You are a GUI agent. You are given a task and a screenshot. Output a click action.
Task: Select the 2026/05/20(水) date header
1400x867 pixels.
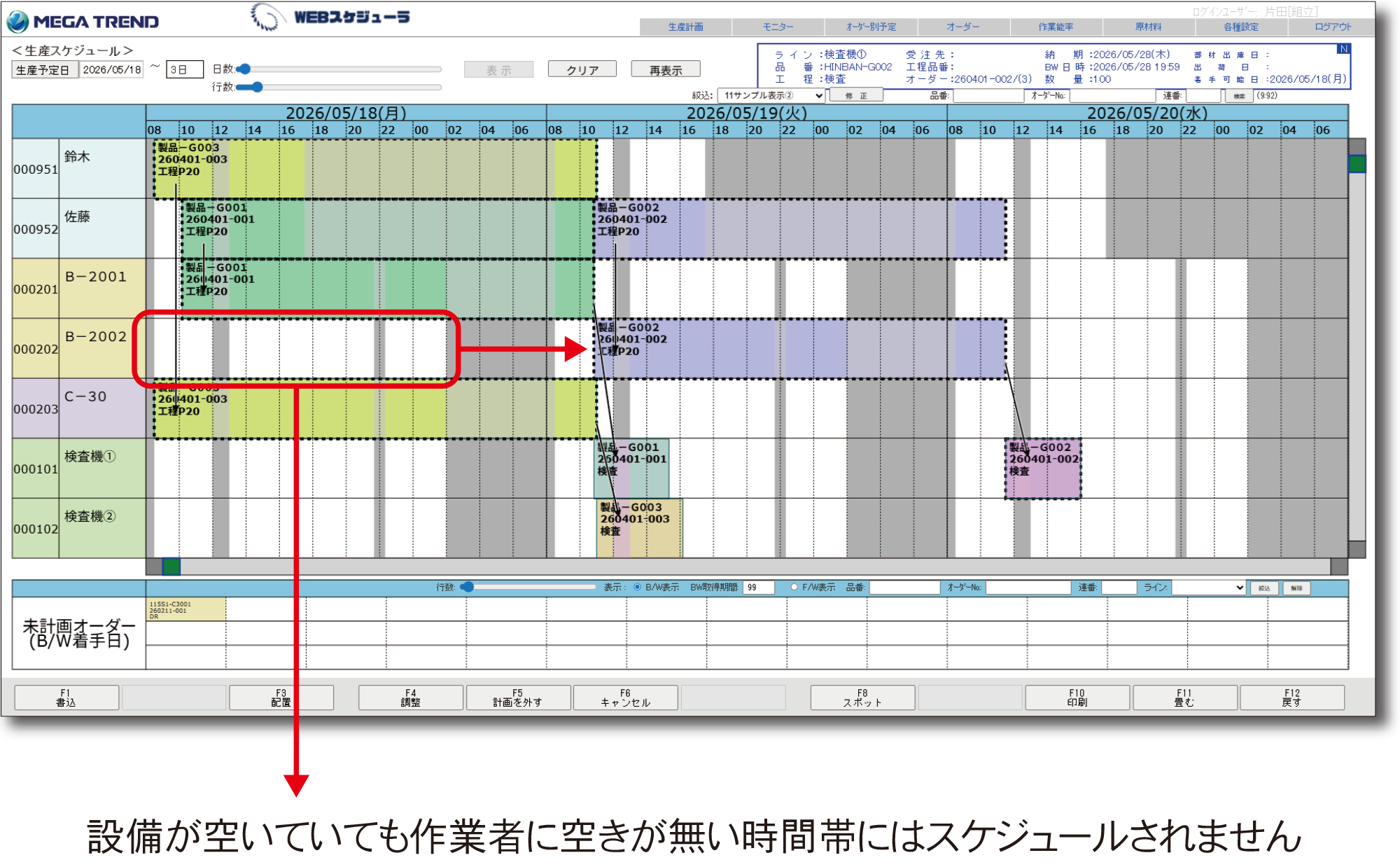pos(1148,113)
